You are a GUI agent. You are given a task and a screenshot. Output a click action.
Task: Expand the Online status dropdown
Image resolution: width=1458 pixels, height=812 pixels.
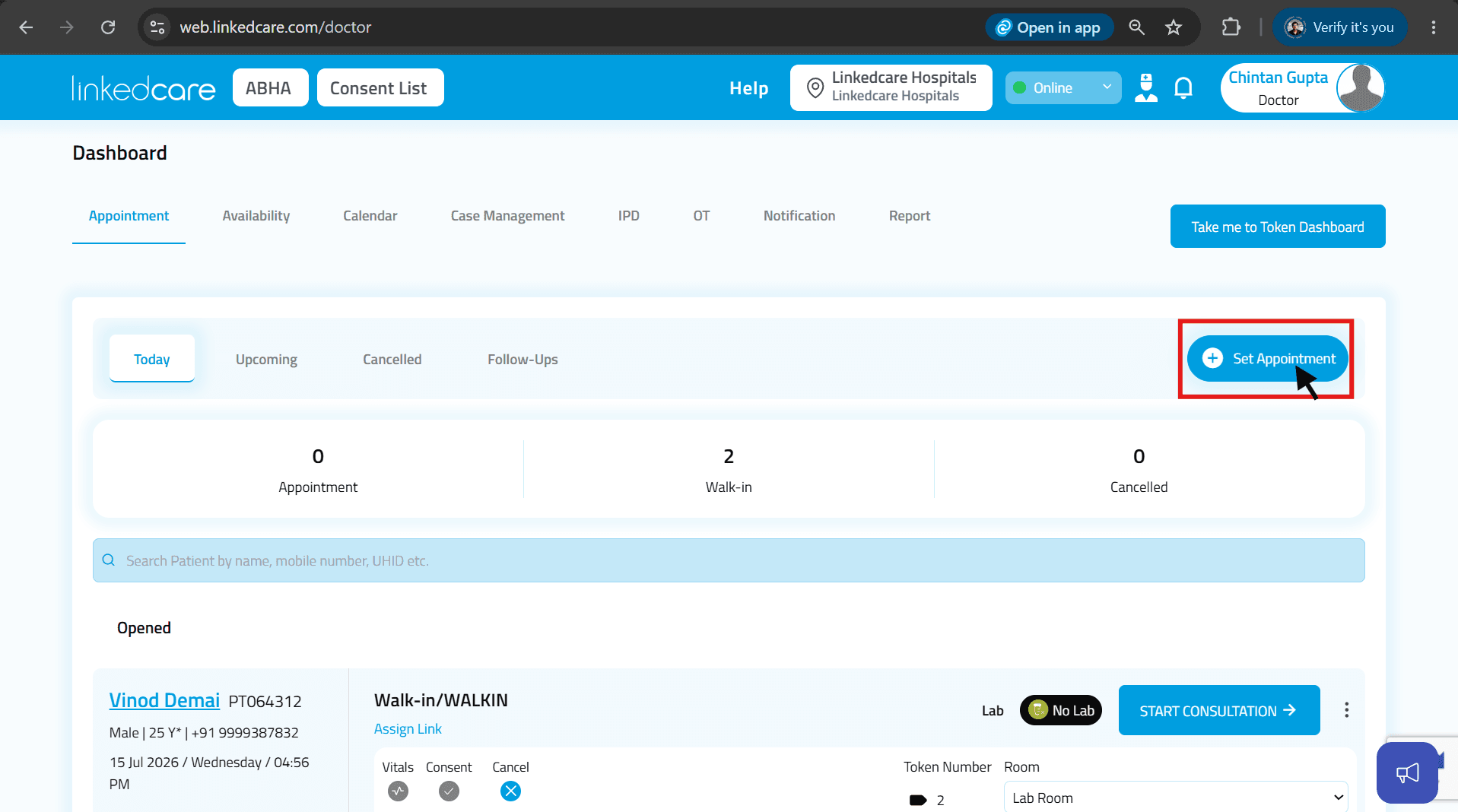click(1063, 87)
